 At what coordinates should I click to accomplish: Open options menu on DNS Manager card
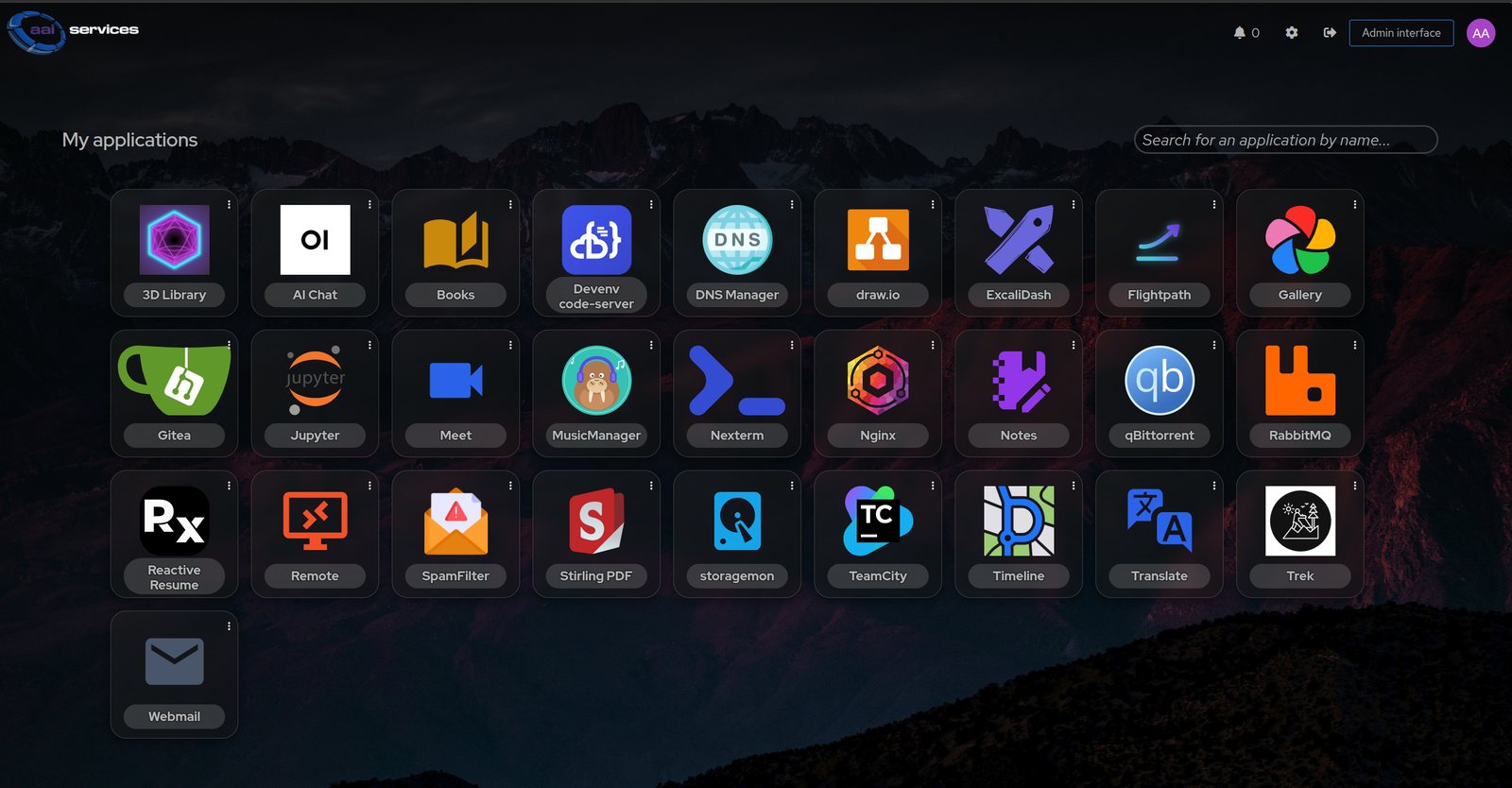click(x=792, y=204)
